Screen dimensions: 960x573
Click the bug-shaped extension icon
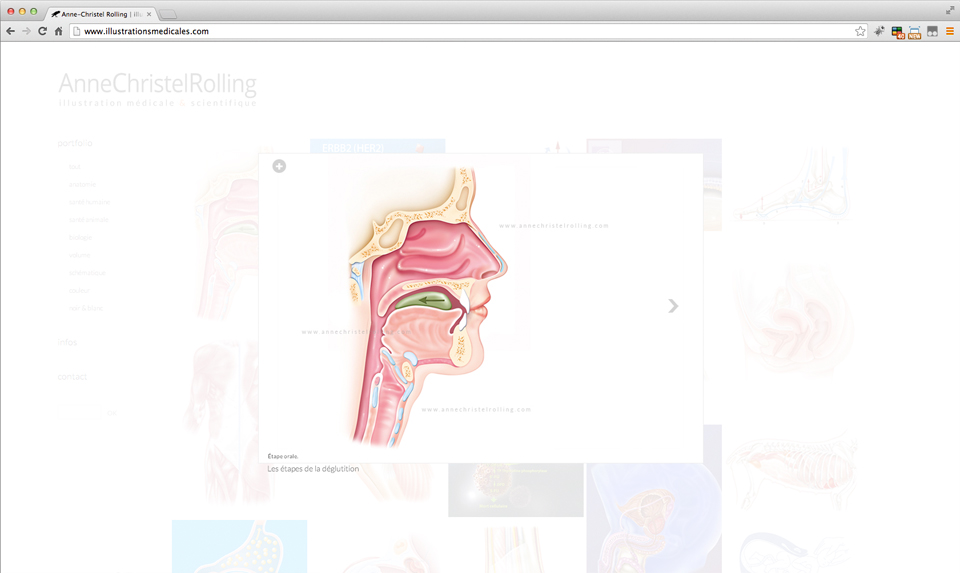(879, 31)
